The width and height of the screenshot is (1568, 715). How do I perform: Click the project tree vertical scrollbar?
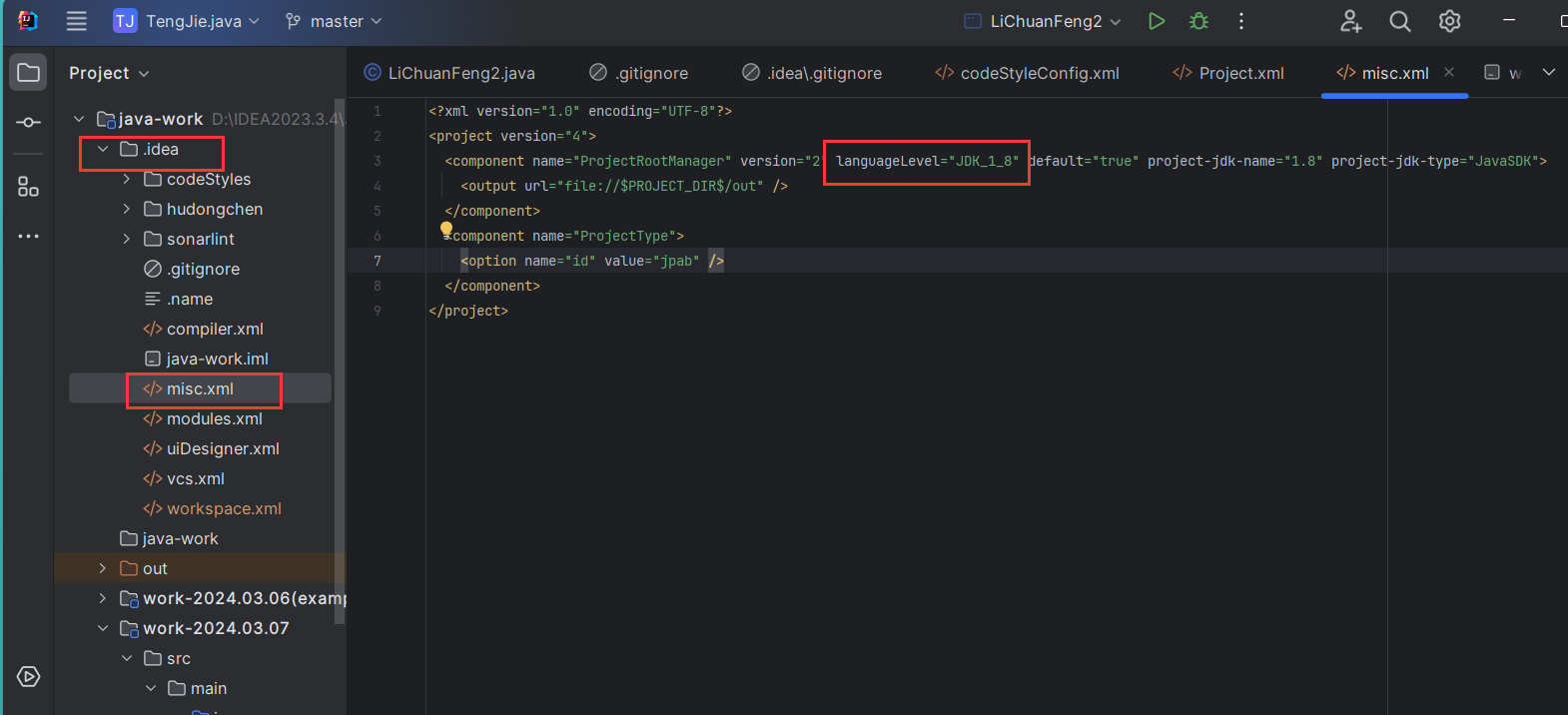pos(340,359)
